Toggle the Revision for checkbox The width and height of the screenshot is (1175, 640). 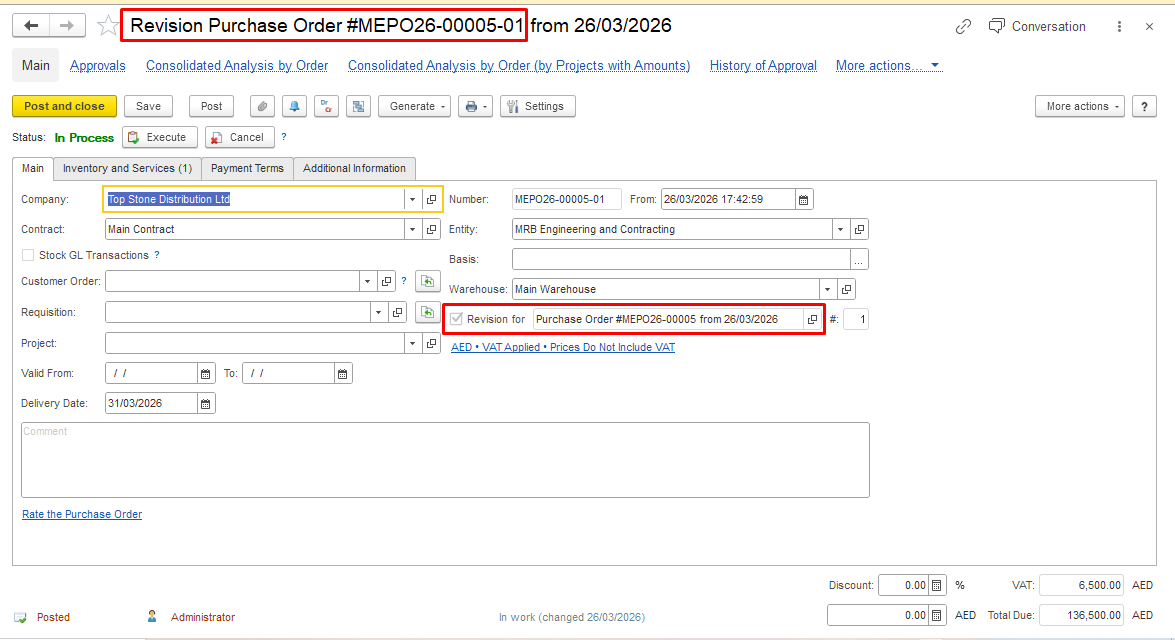pyautogui.click(x=457, y=319)
